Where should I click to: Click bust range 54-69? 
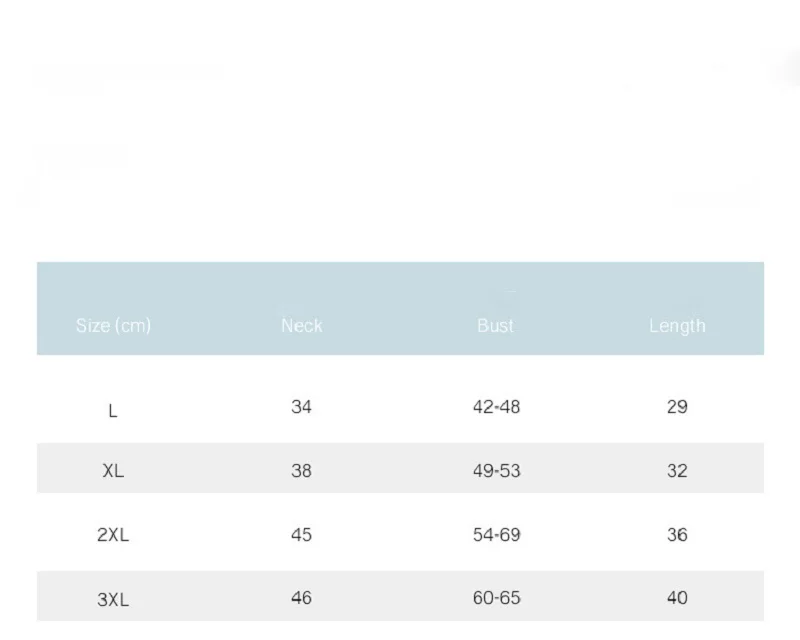pos(496,535)
